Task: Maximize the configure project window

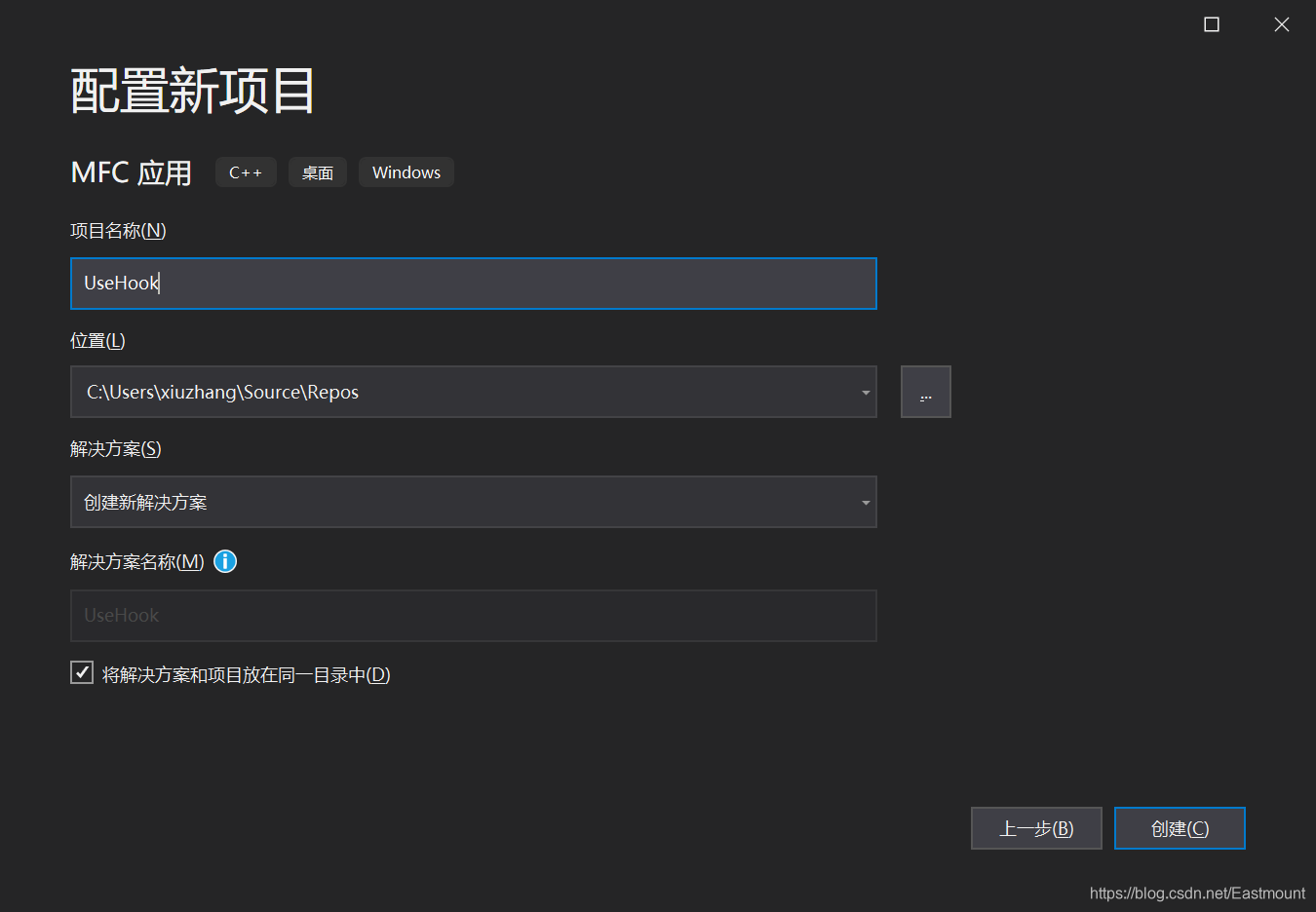Action: pos(1212,24)
